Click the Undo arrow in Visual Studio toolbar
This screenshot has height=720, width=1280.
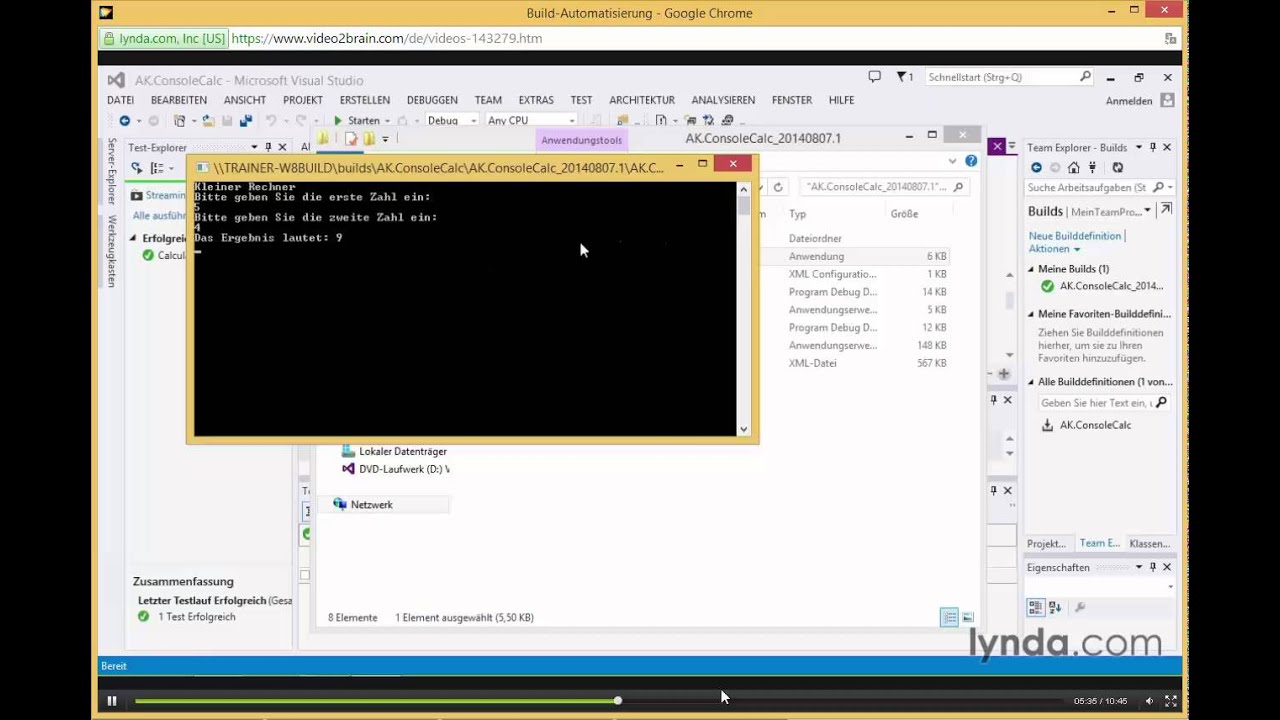[271, 121]
